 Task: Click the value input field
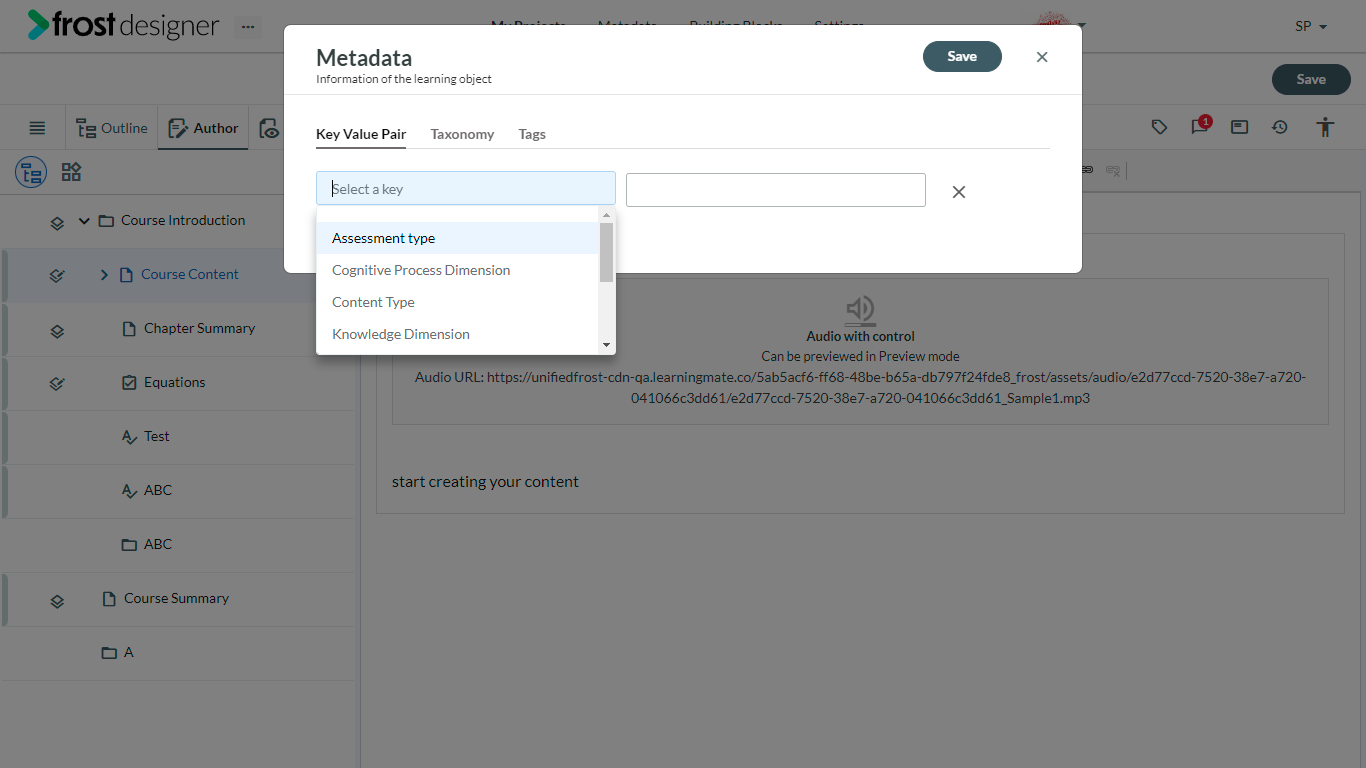pyautogui.click(x=776, y=190)
